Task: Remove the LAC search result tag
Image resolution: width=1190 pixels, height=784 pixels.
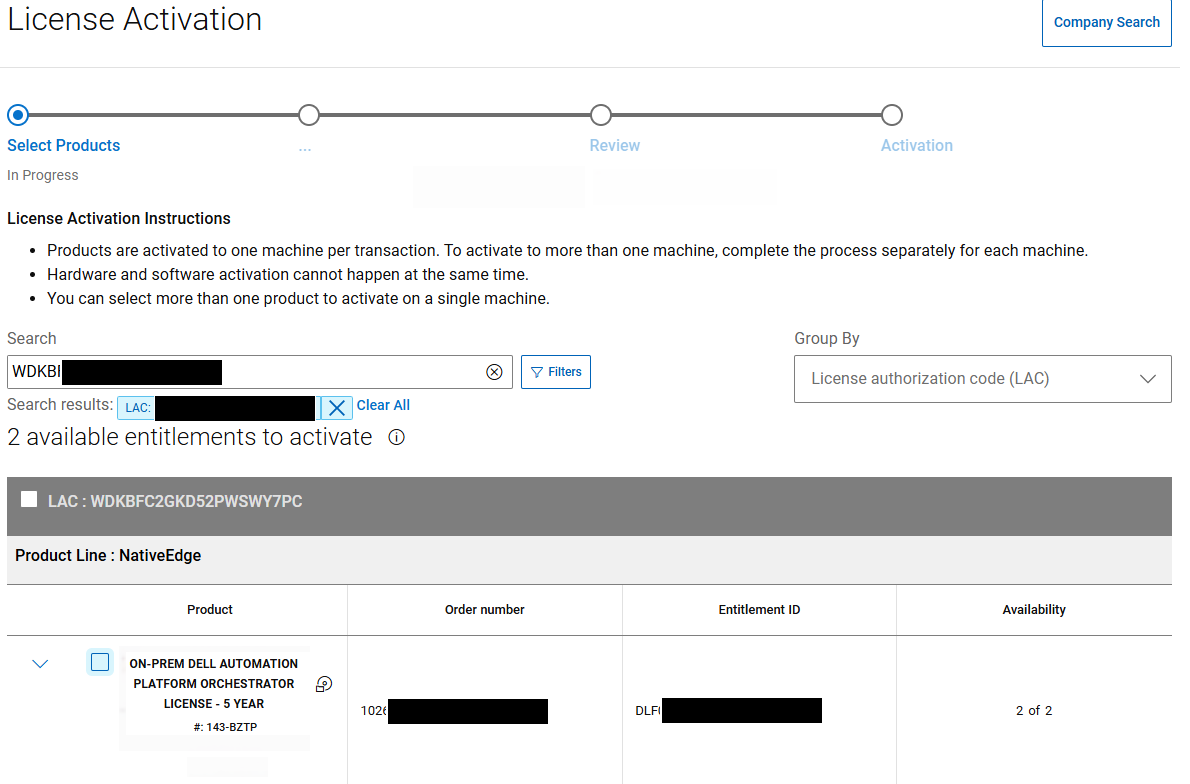Action: pos(337,408)
